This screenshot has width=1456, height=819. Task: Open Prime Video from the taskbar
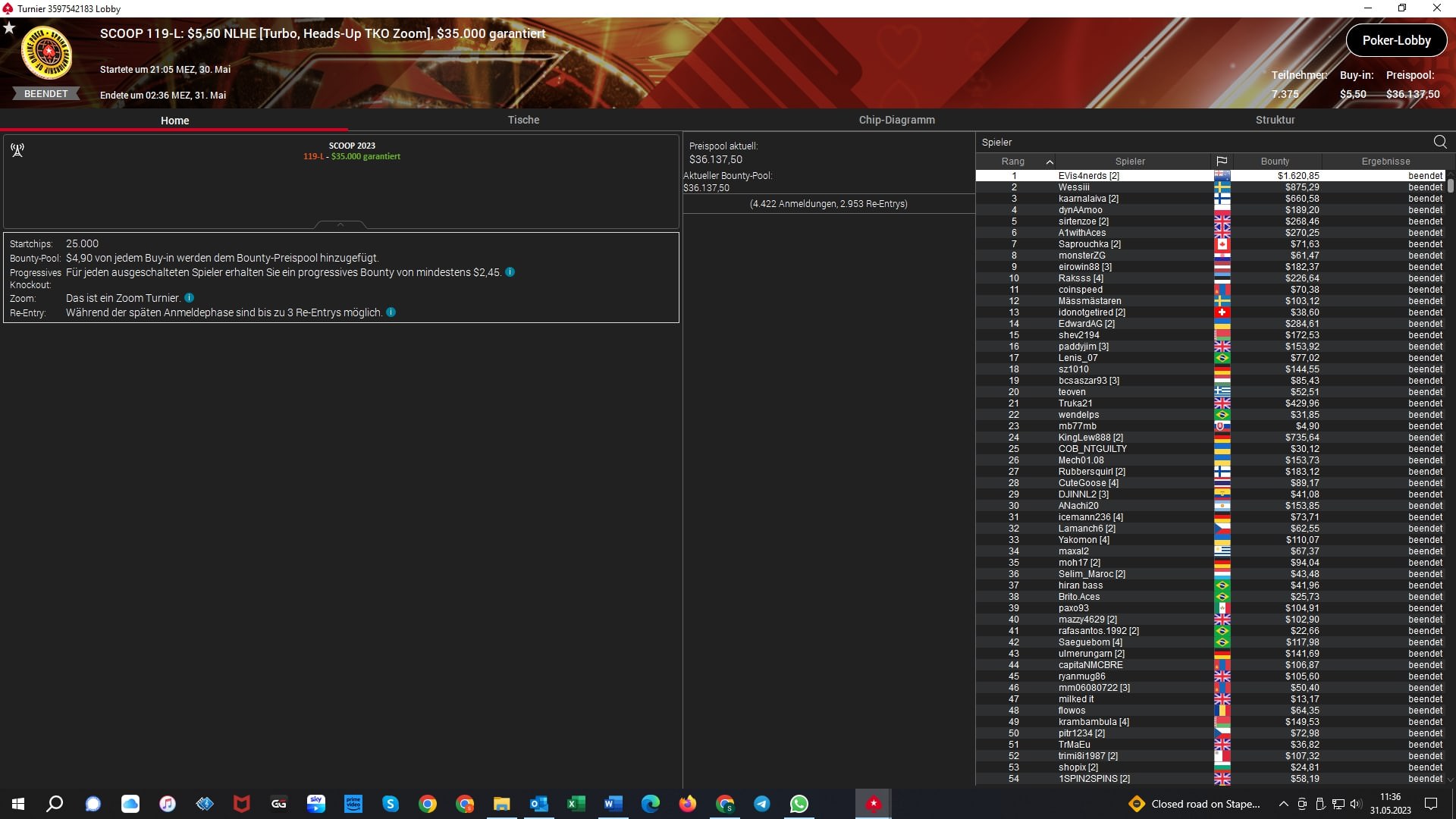[x=353, y=804]
